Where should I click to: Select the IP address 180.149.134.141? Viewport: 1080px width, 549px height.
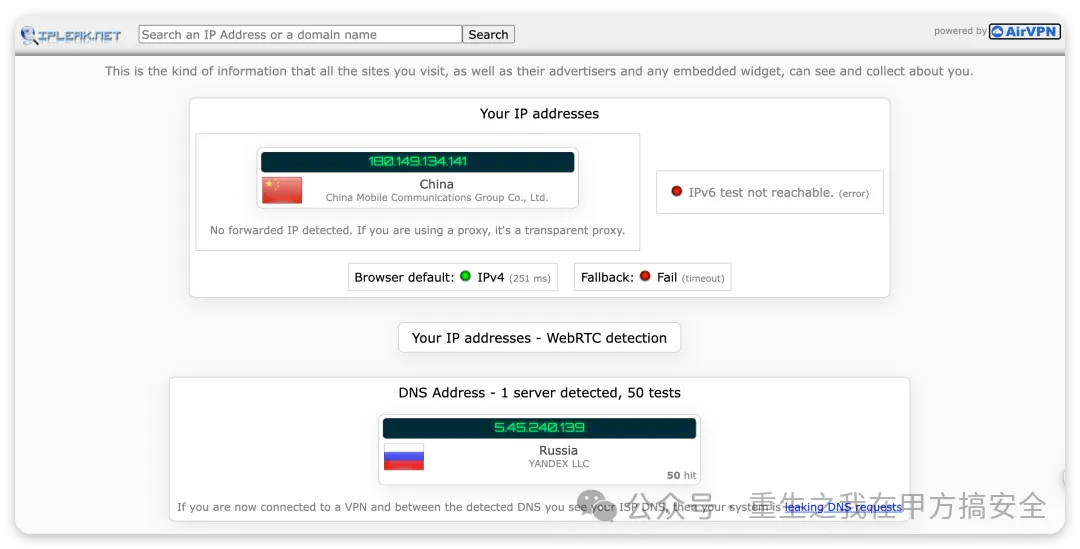point(417,161)
